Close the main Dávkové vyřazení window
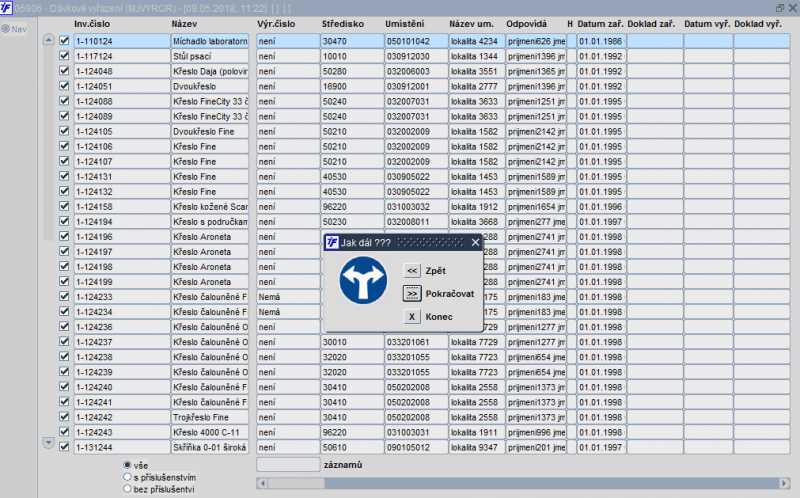 click(793, 8)
